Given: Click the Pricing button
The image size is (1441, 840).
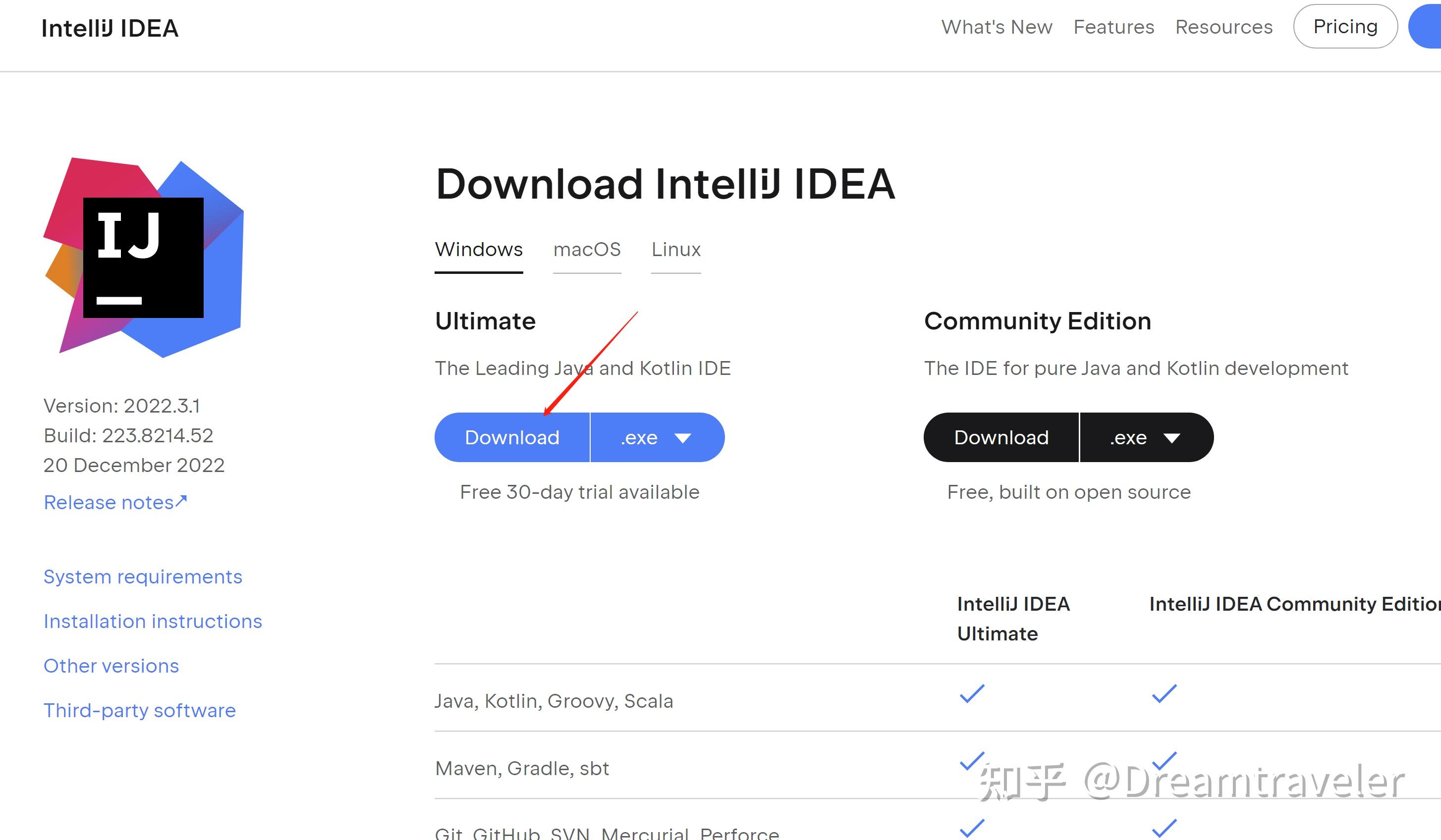Looking at the screenshot, I should [x=1345, y=26].
